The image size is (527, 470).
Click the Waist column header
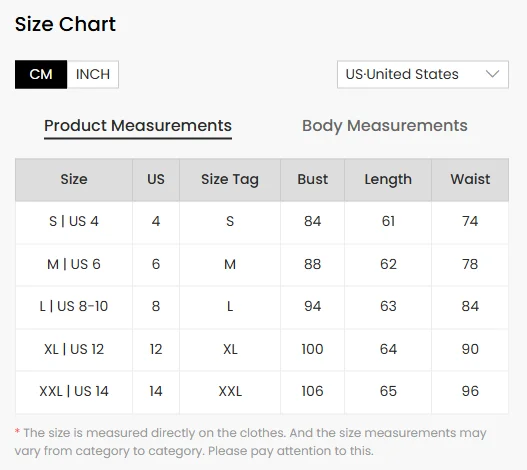(470, 180)
